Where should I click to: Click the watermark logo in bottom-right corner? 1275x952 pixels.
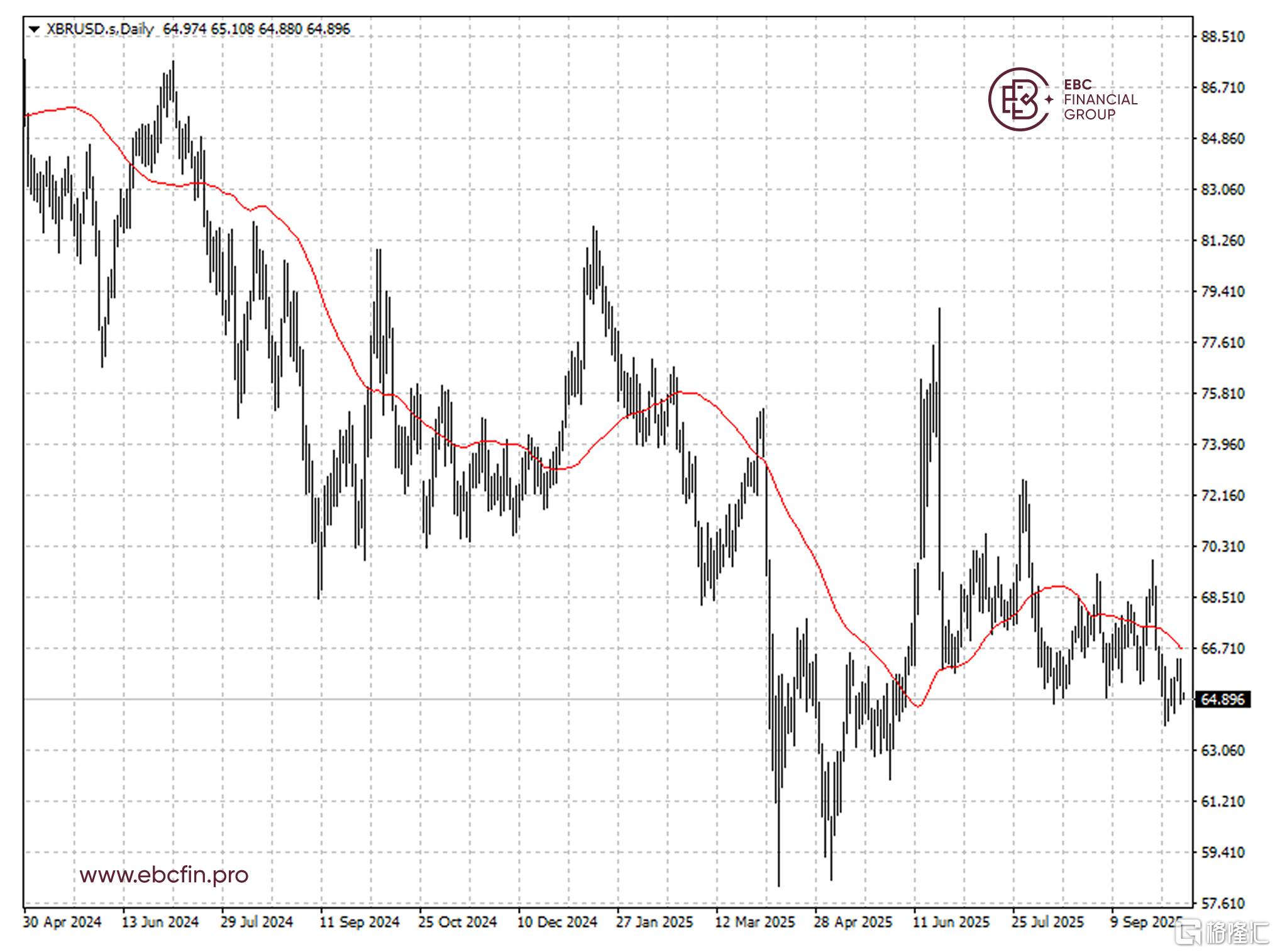pyautogui.click(x=1222, y=933)
